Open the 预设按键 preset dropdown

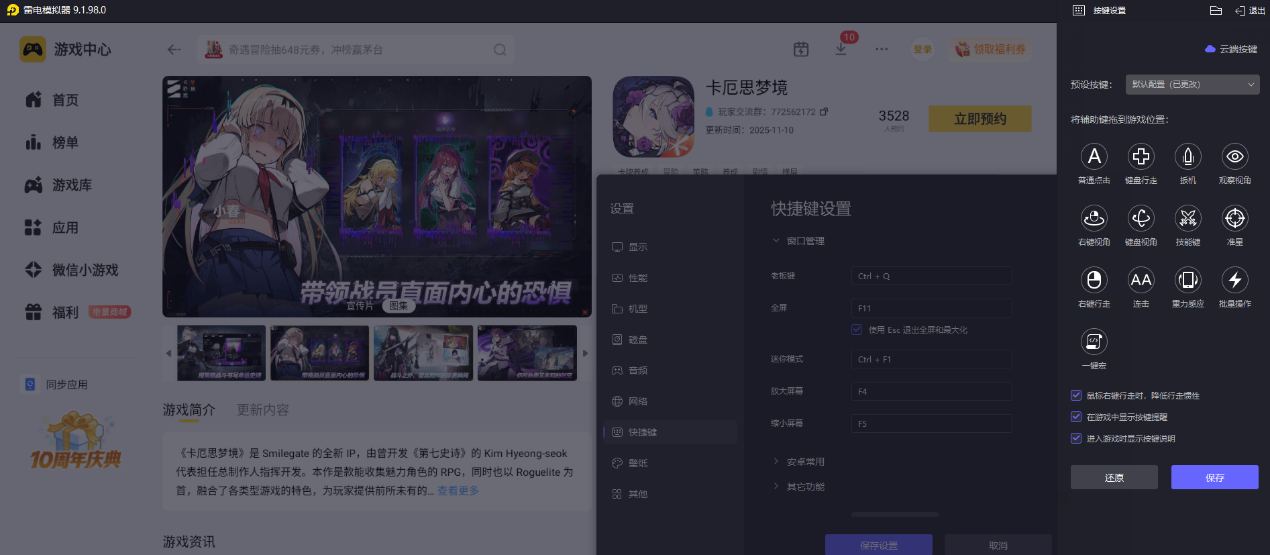1192,85
